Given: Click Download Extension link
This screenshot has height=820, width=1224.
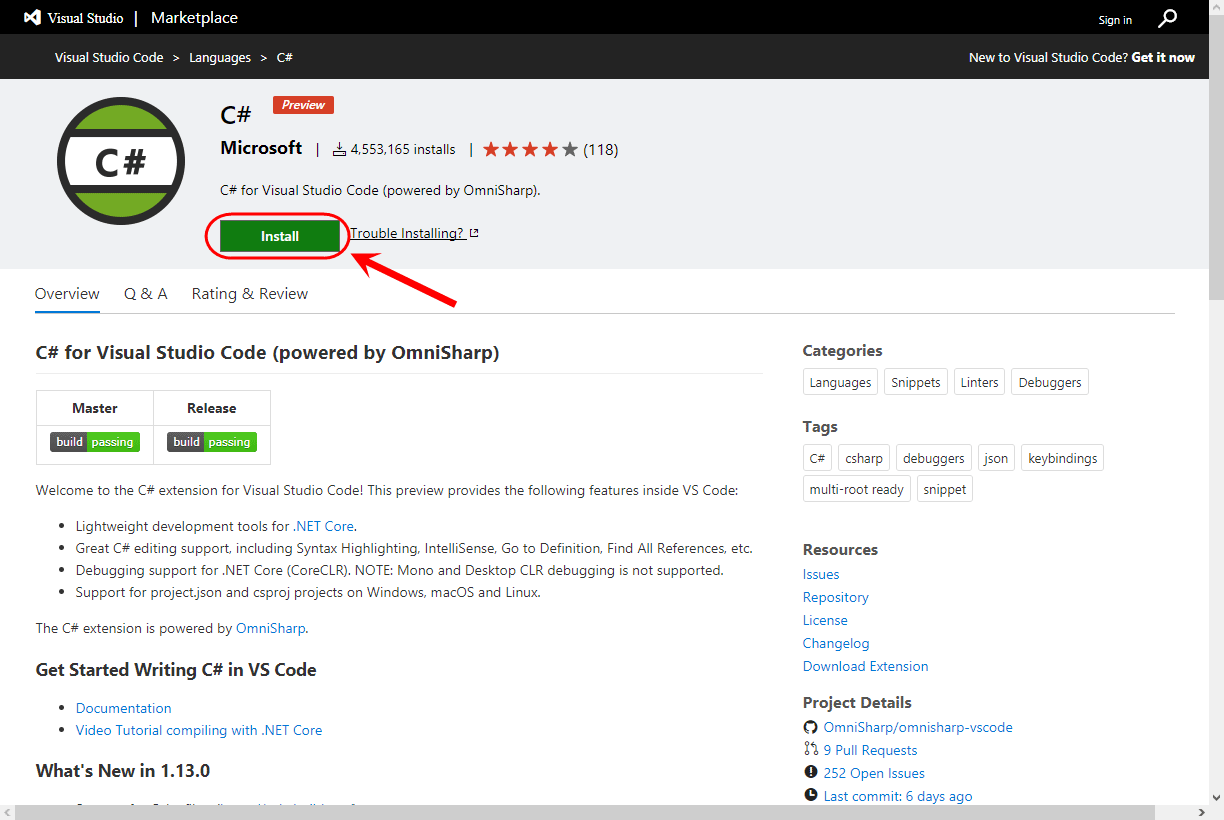Looking at the screenshot, I should tap(866, 666).
